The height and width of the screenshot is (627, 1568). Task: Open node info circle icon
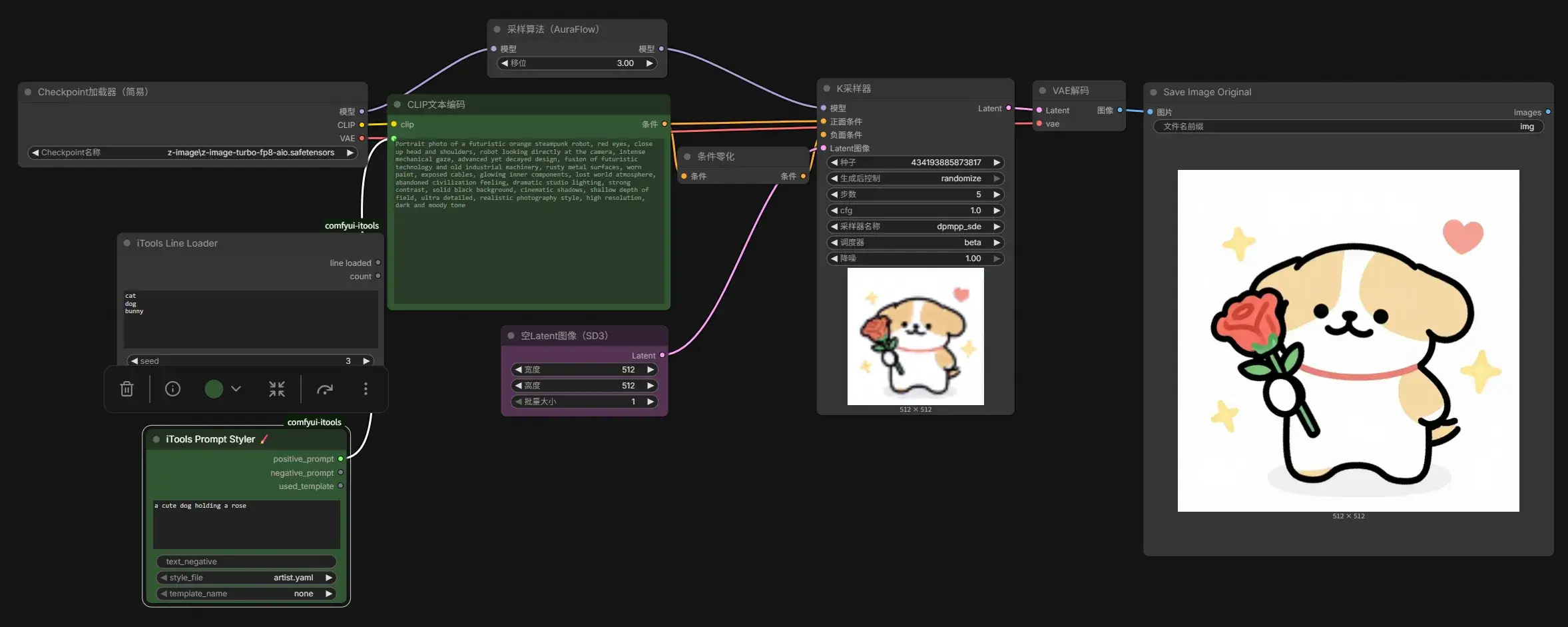[172, 388]
